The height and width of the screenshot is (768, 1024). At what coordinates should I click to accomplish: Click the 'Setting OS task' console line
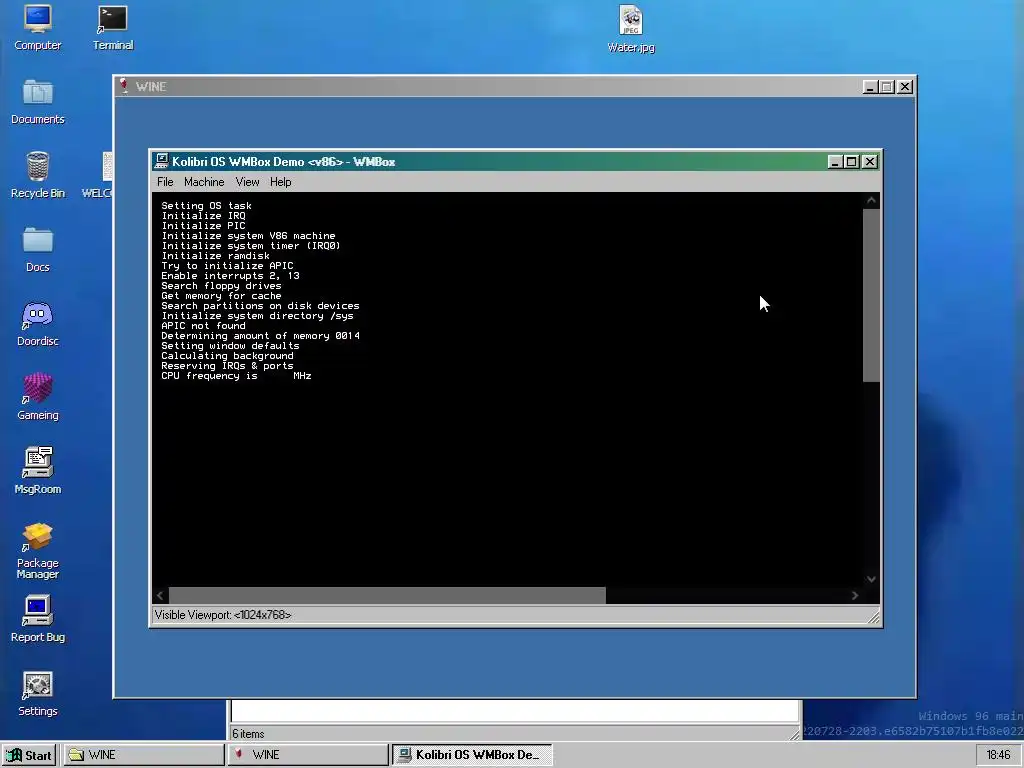pyautogui.click(x=206, y=206)
